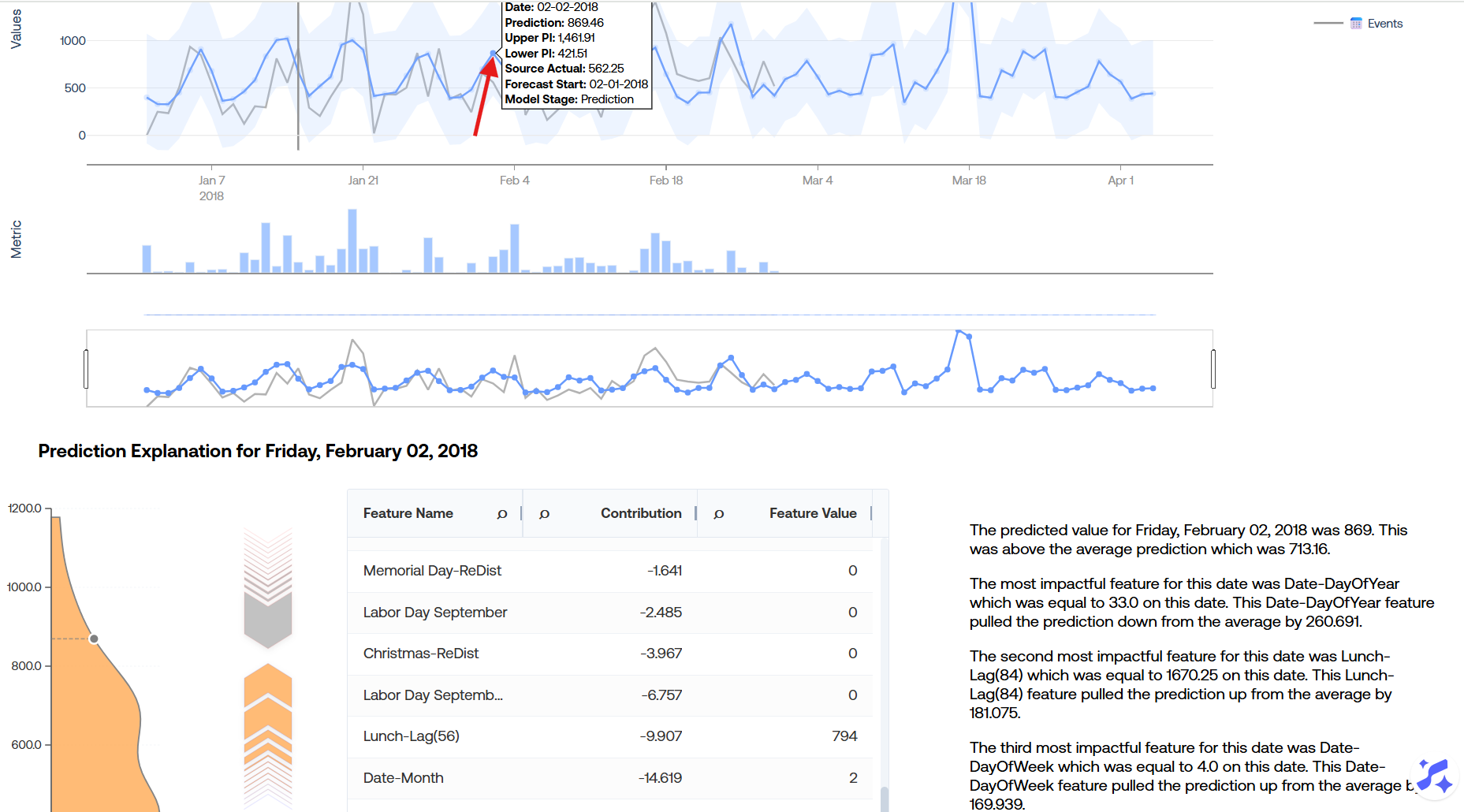
Task: Click the Events calendar icon in legend
Action: point(1356,24)
